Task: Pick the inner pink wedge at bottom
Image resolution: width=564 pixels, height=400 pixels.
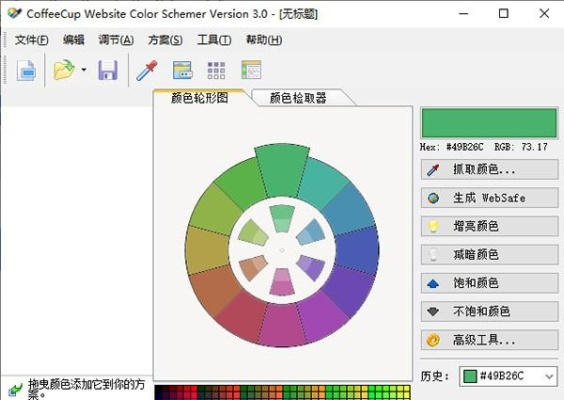Action: (282, 282)
